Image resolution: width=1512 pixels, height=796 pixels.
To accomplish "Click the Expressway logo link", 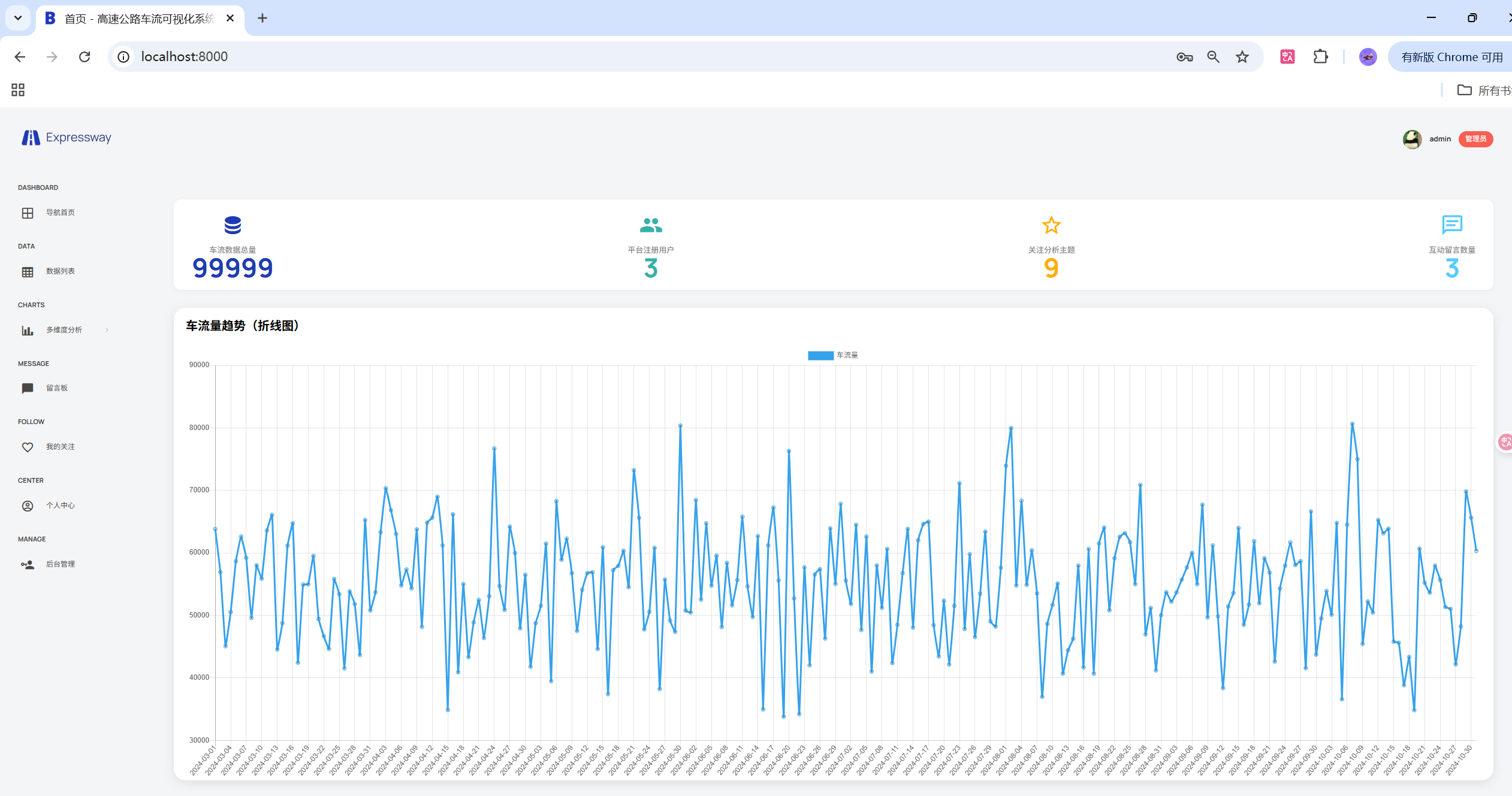I will [67, 138].
